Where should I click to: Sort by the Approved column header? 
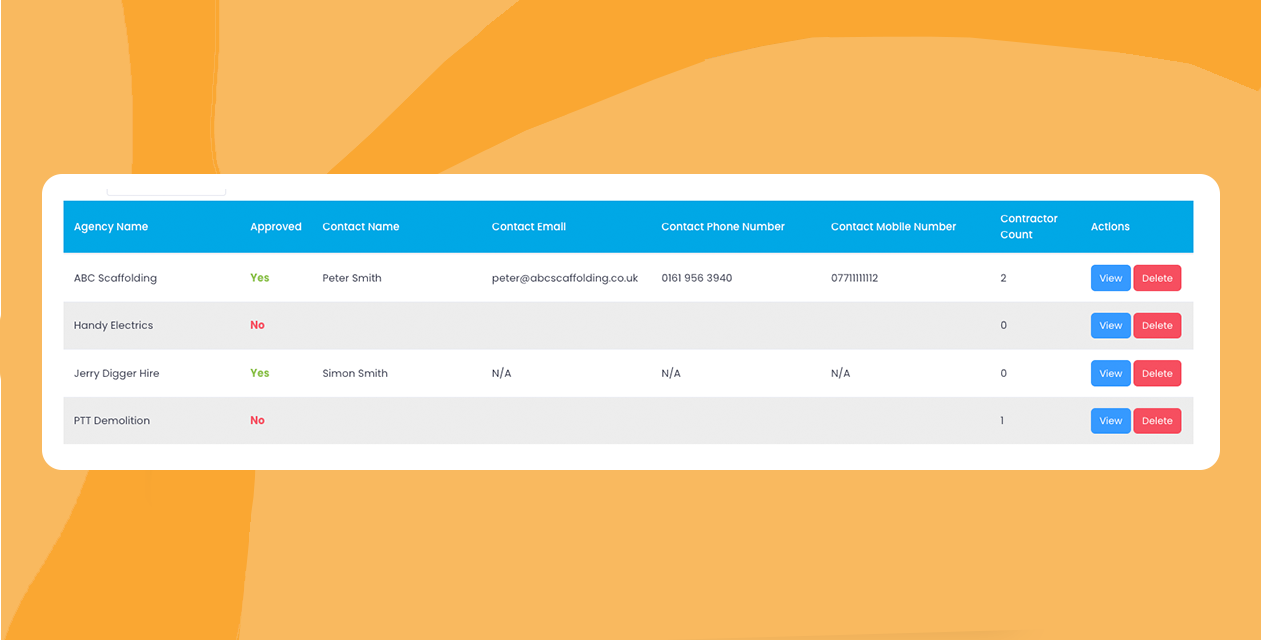tap(276, 226)
